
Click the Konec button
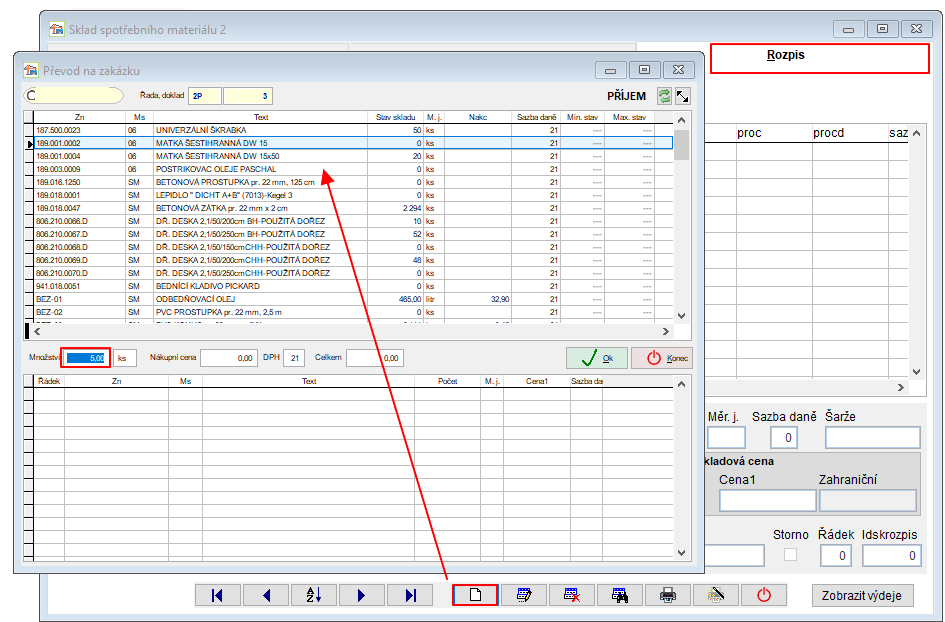[662, 358]
